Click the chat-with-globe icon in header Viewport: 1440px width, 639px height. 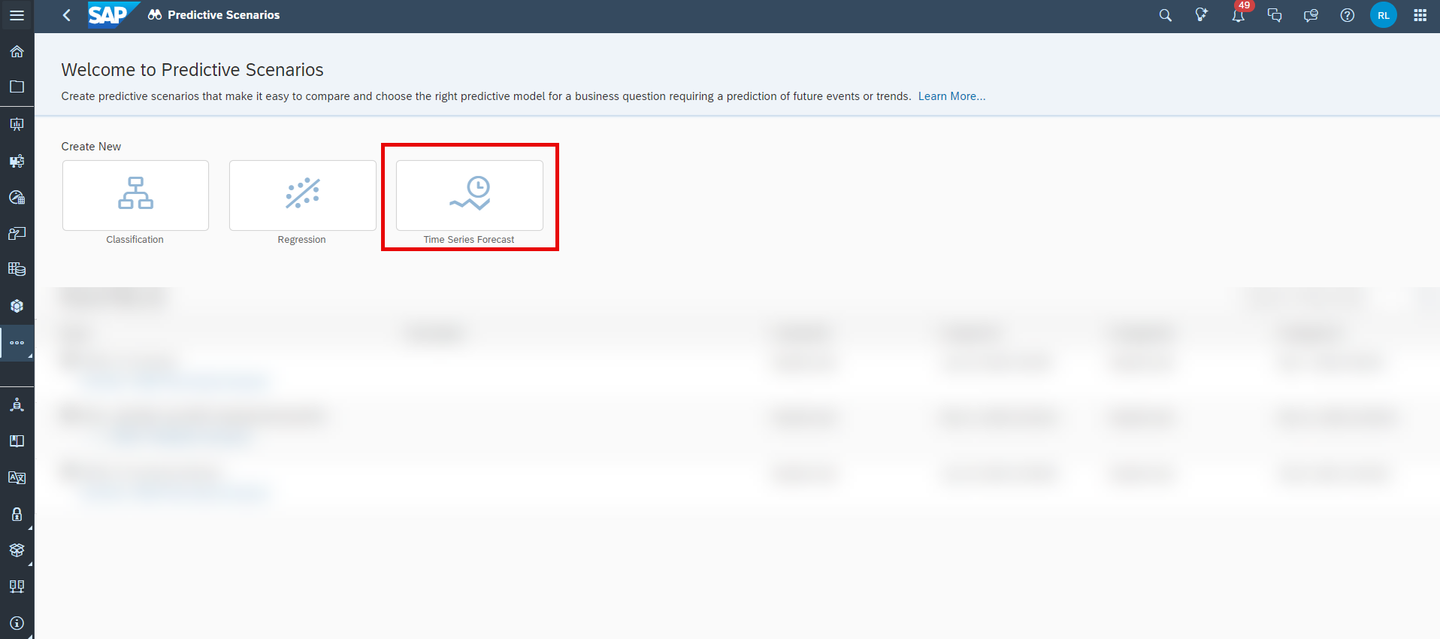[1311, 15]
